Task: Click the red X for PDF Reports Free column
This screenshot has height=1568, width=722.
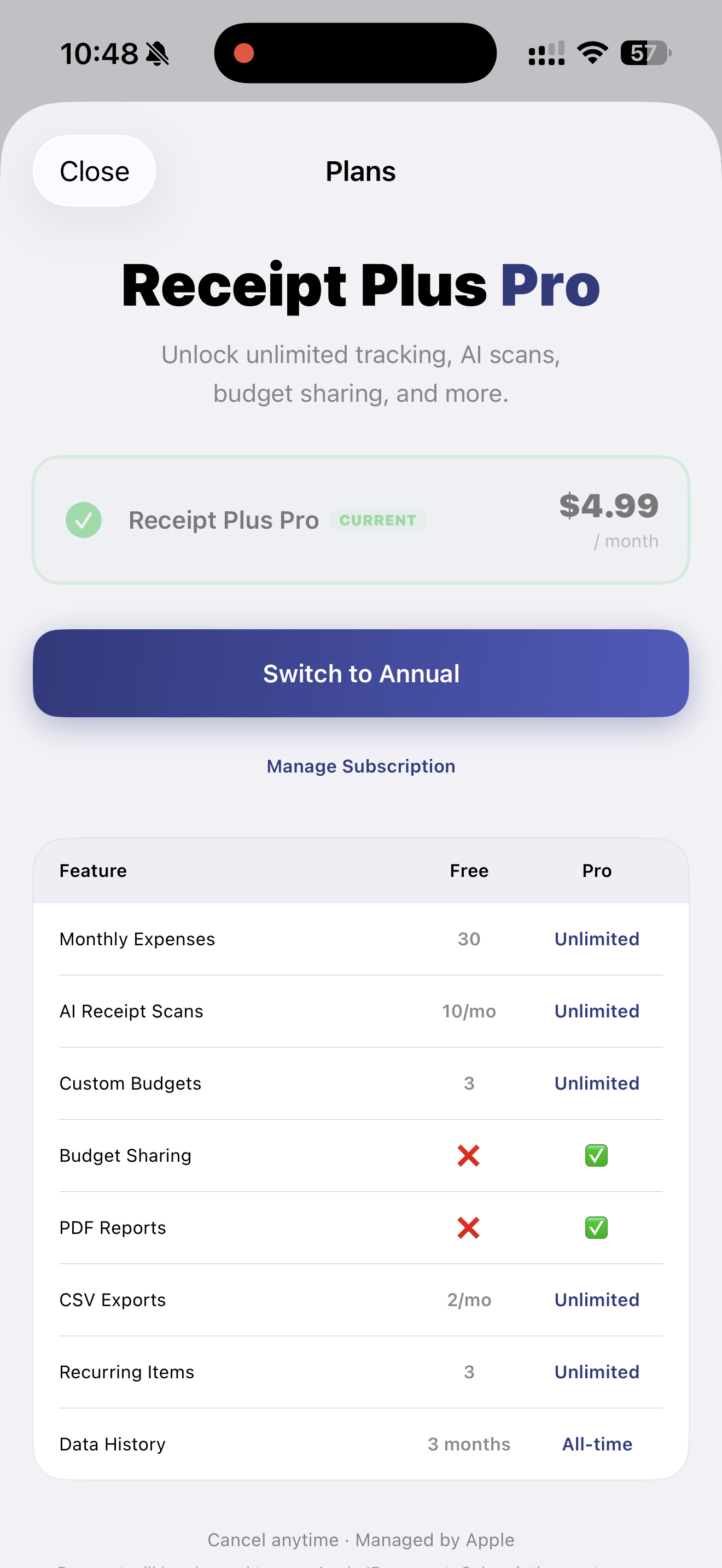Action: click(x=469, y=1228)
